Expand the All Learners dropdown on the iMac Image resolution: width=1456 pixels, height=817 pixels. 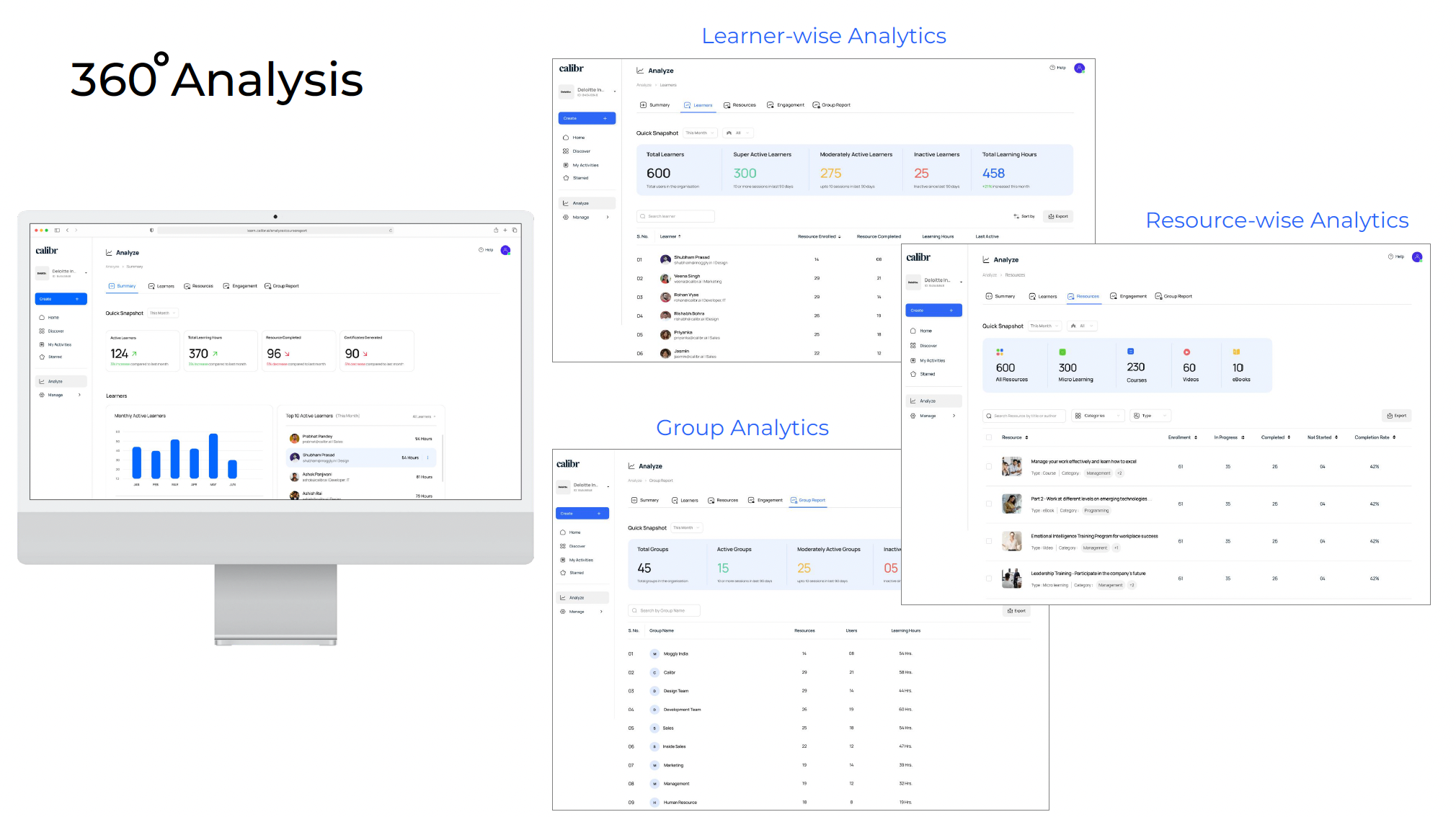click(424, 416)
